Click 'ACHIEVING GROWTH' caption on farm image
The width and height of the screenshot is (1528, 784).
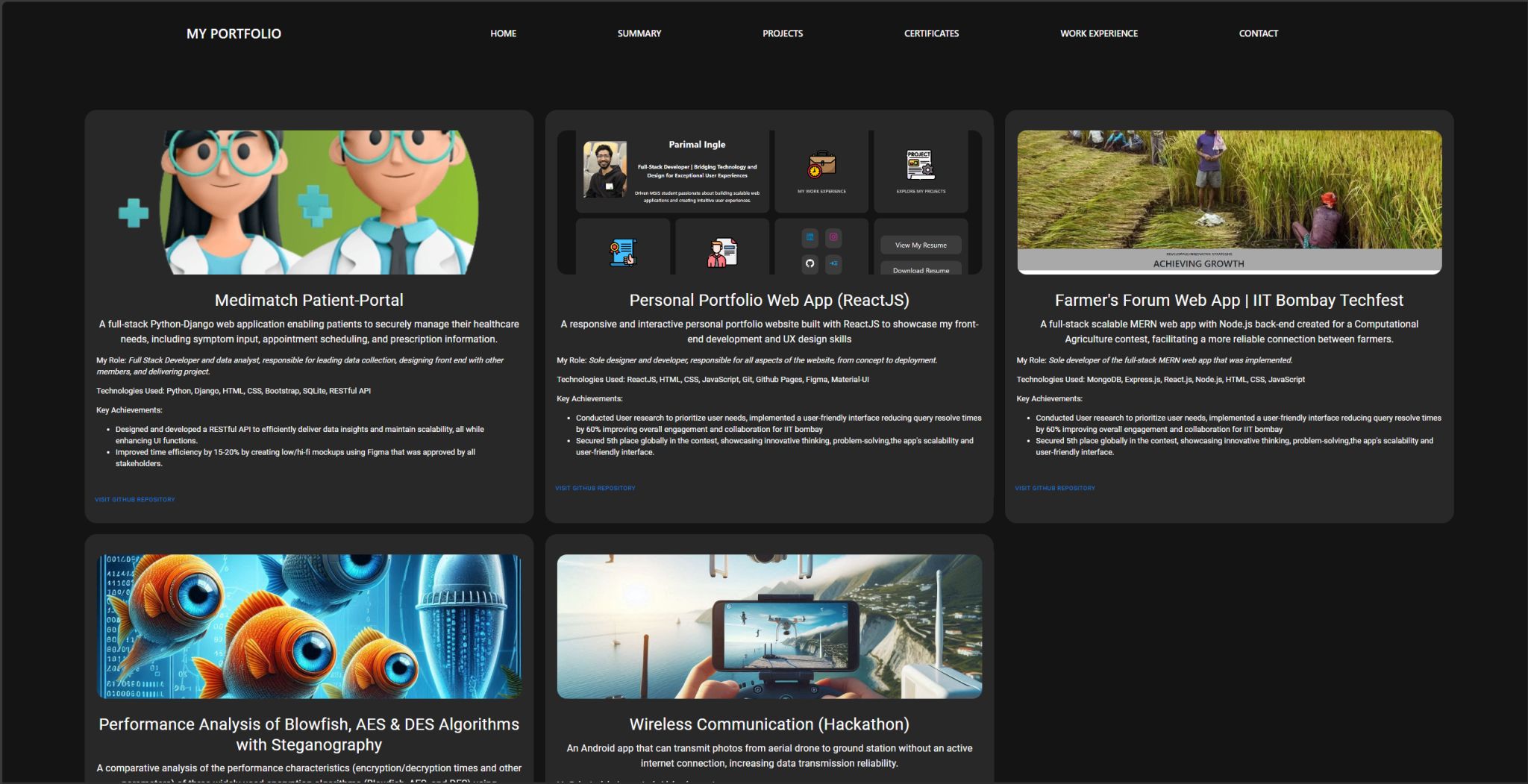[1198, 263]
